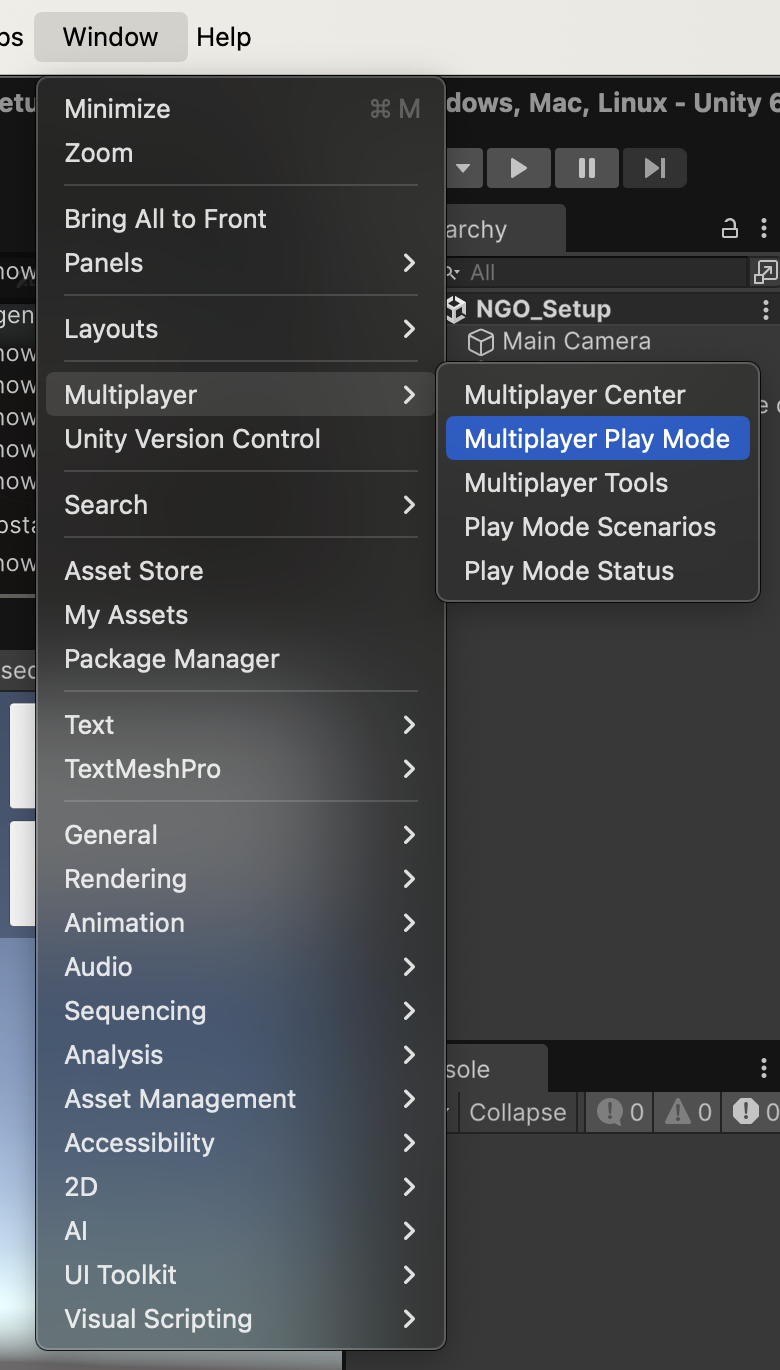780x1370 pixels.
Task: Lock the Hierarchy panel with the padlock icon
Action: tap(729, 228)
